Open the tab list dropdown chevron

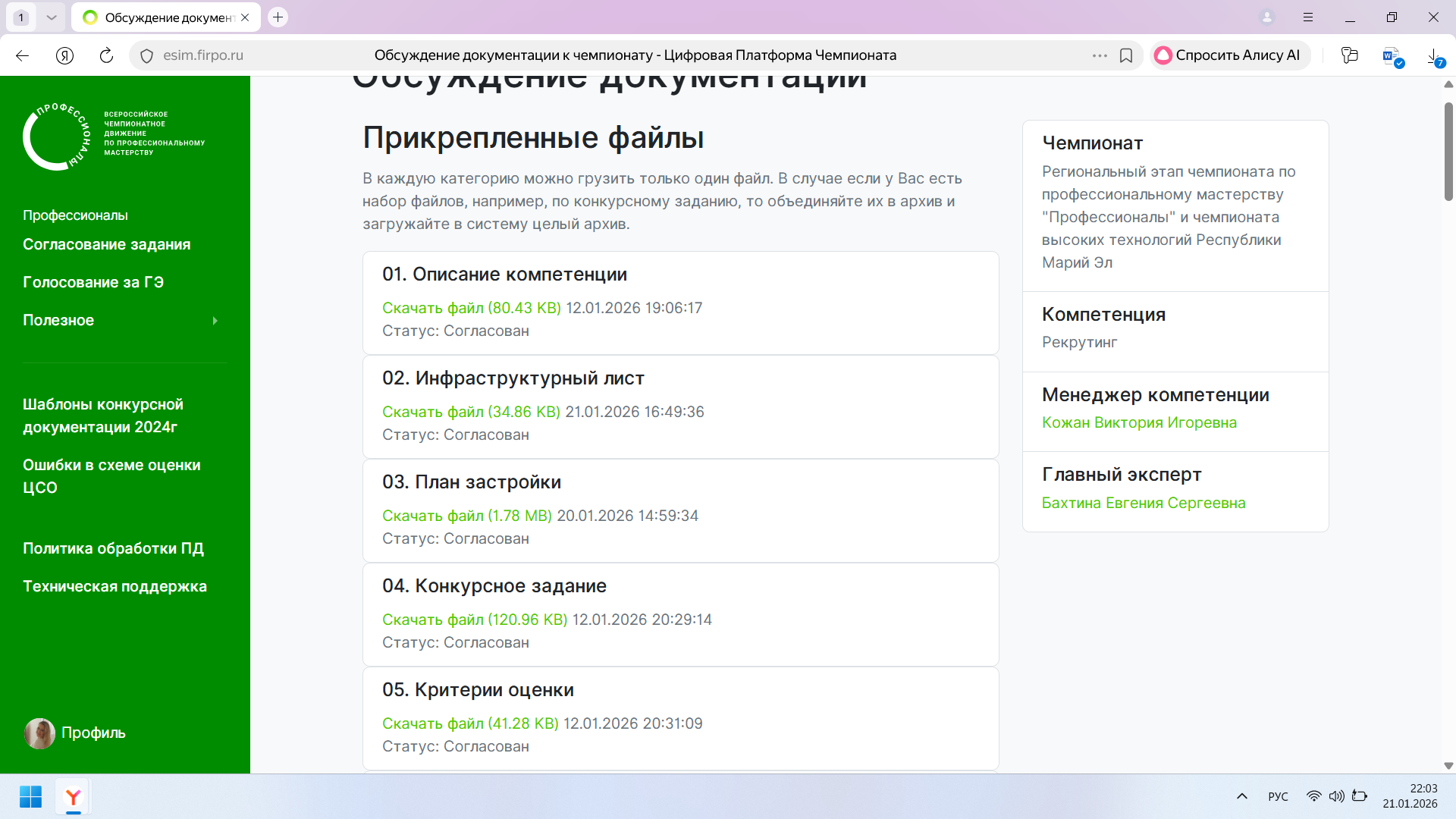click(52, 17)
